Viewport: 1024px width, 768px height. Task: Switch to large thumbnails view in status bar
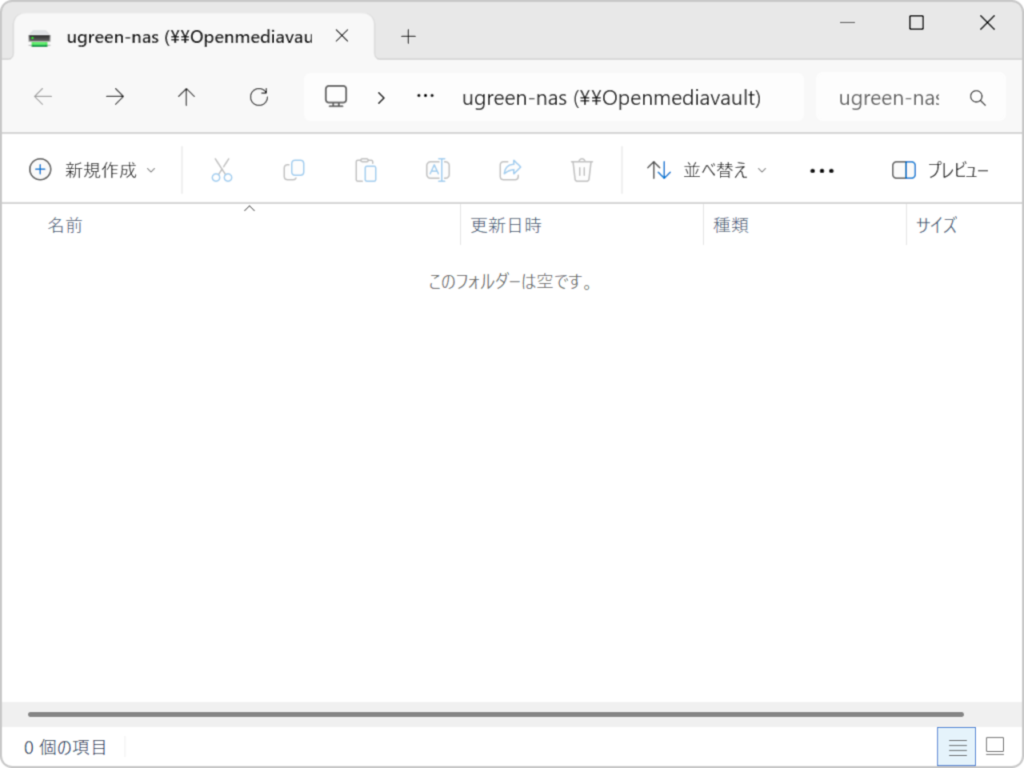pos(994,746)
